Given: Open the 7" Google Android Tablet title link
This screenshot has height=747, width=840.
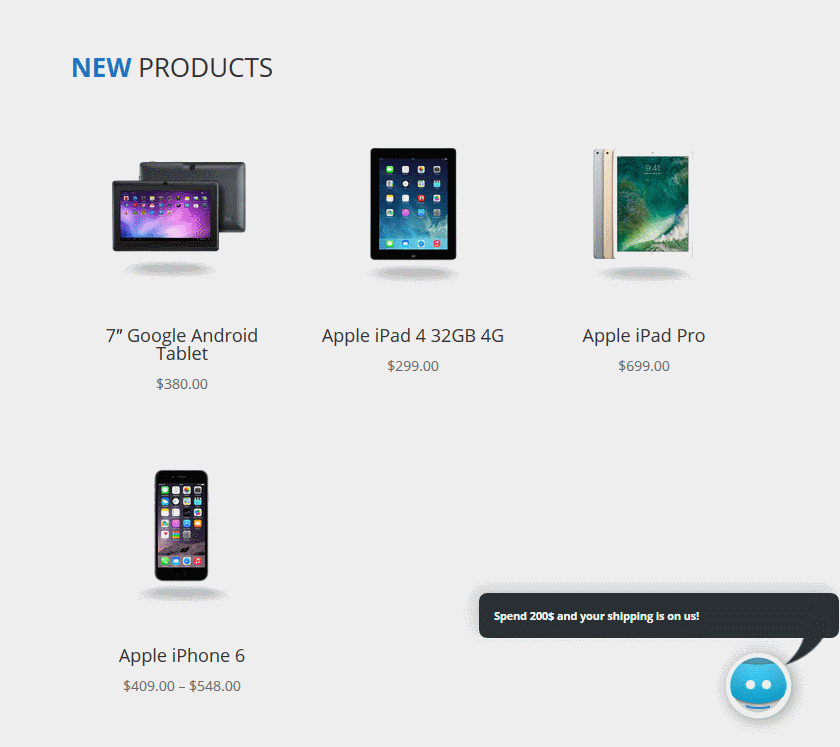Looking at the screenshot, I should [x=182, y=344].
